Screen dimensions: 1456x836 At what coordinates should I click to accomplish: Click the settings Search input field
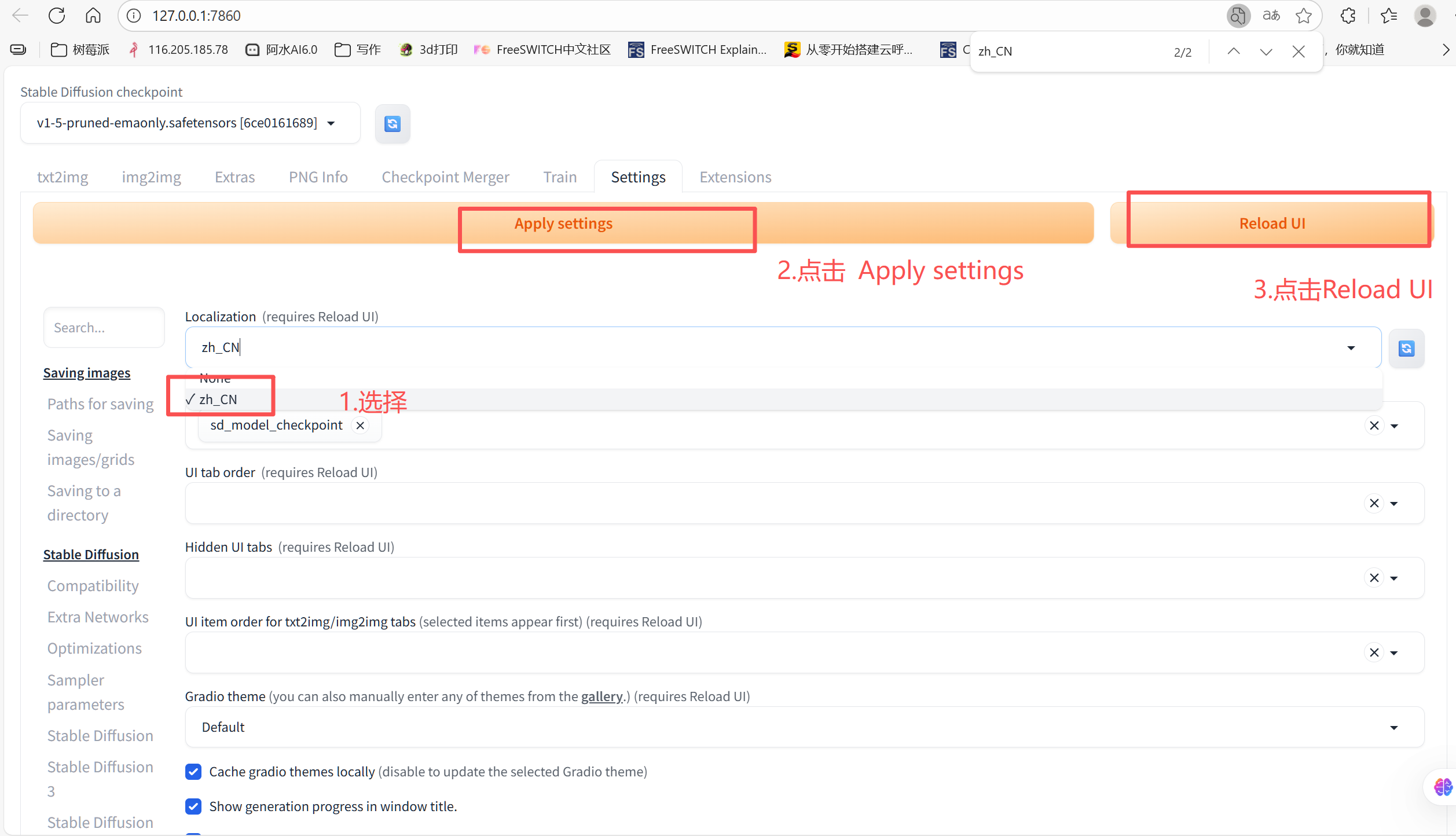point(104,328)
